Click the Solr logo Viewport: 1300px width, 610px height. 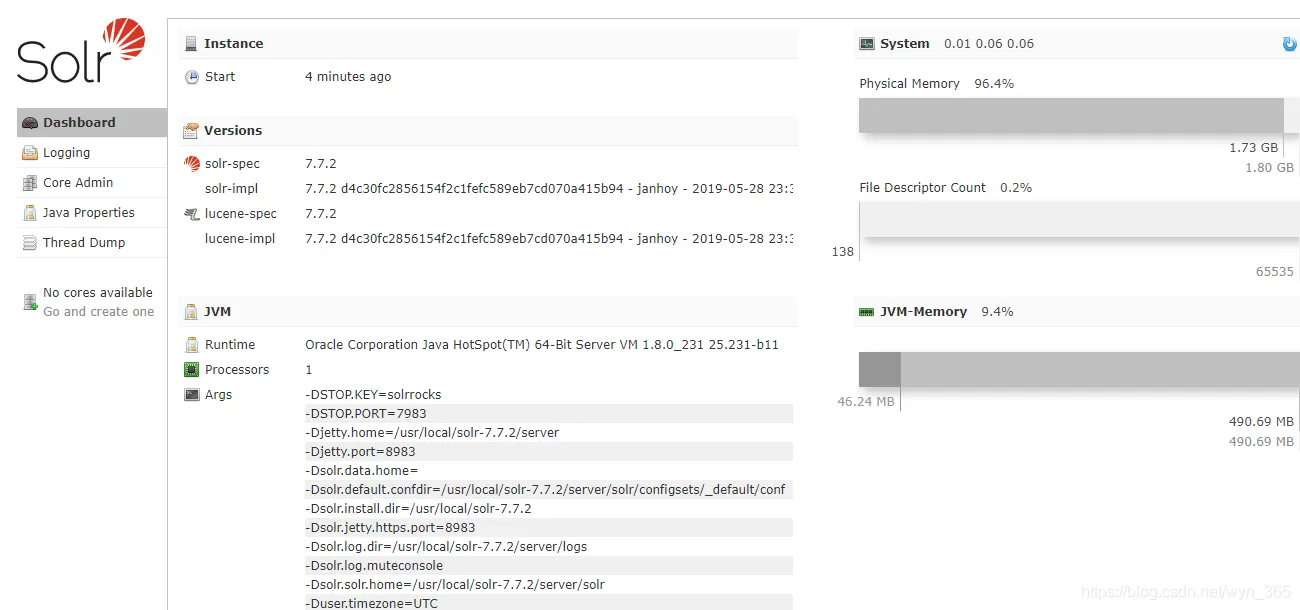click(x=81, y=52)
